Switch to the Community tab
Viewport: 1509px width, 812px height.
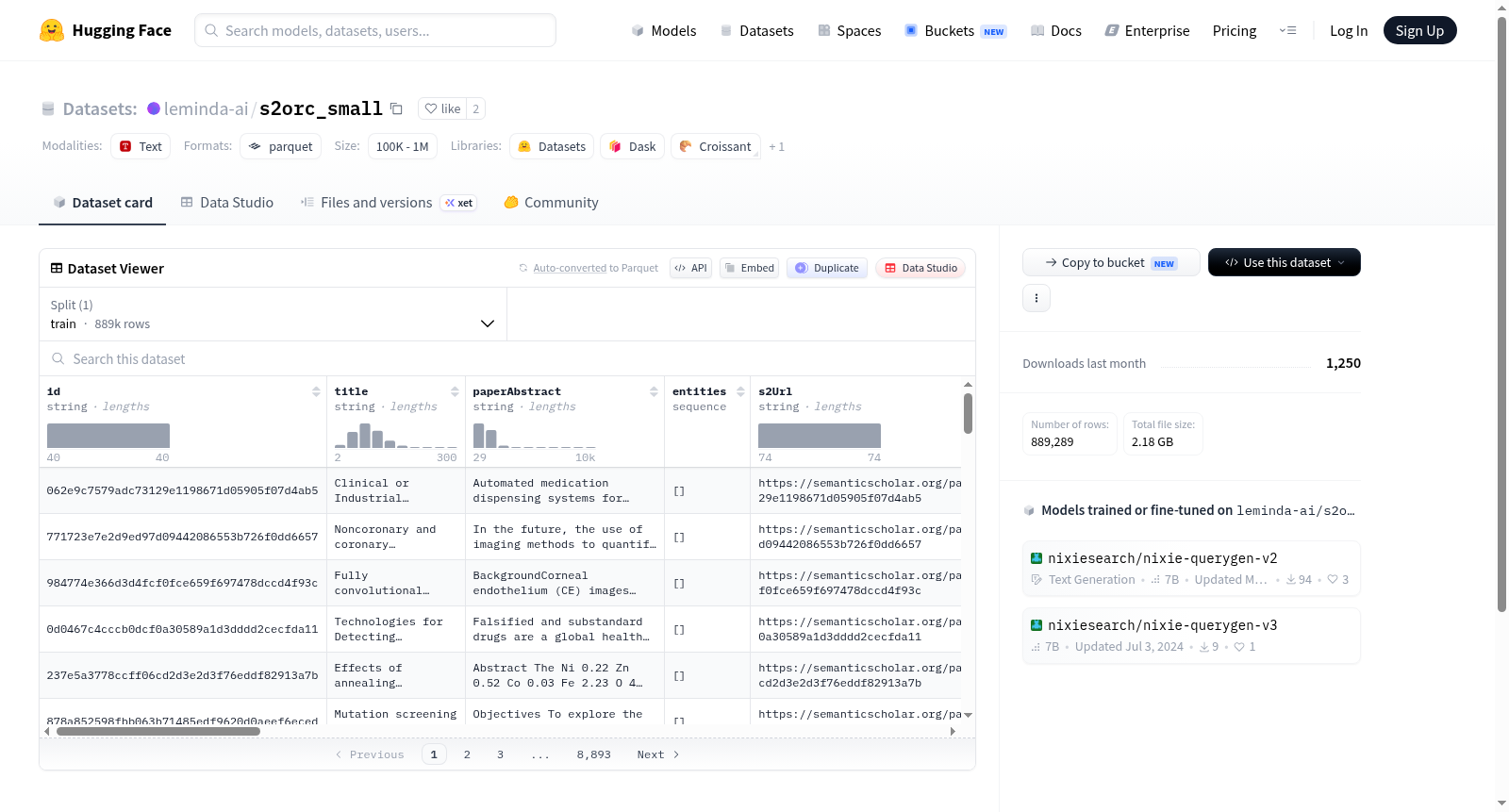551,203
